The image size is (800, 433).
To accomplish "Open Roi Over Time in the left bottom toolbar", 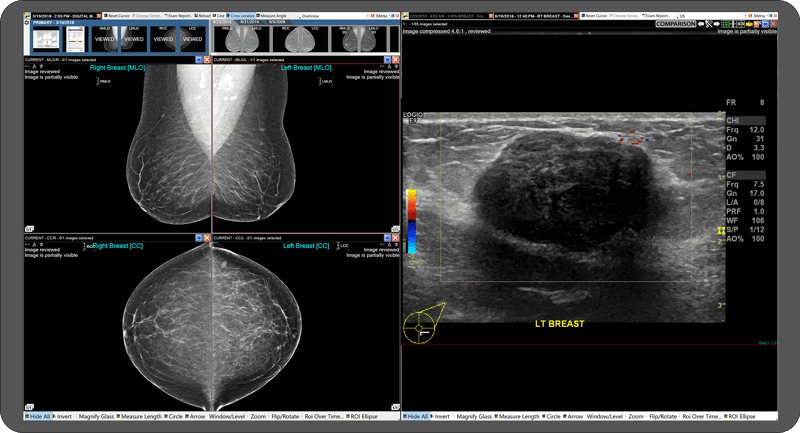I will [x=323, y=417].
